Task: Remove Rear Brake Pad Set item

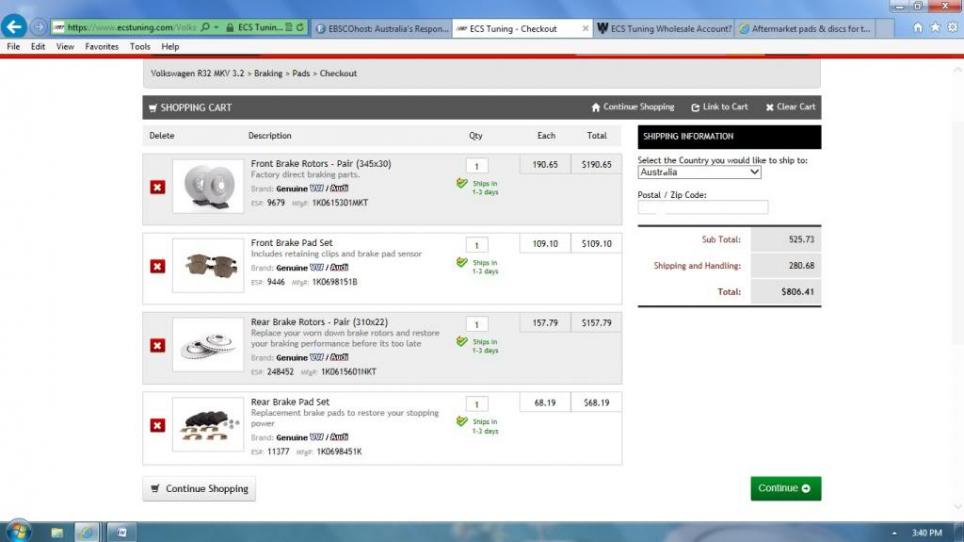Action: pos(157,425)
